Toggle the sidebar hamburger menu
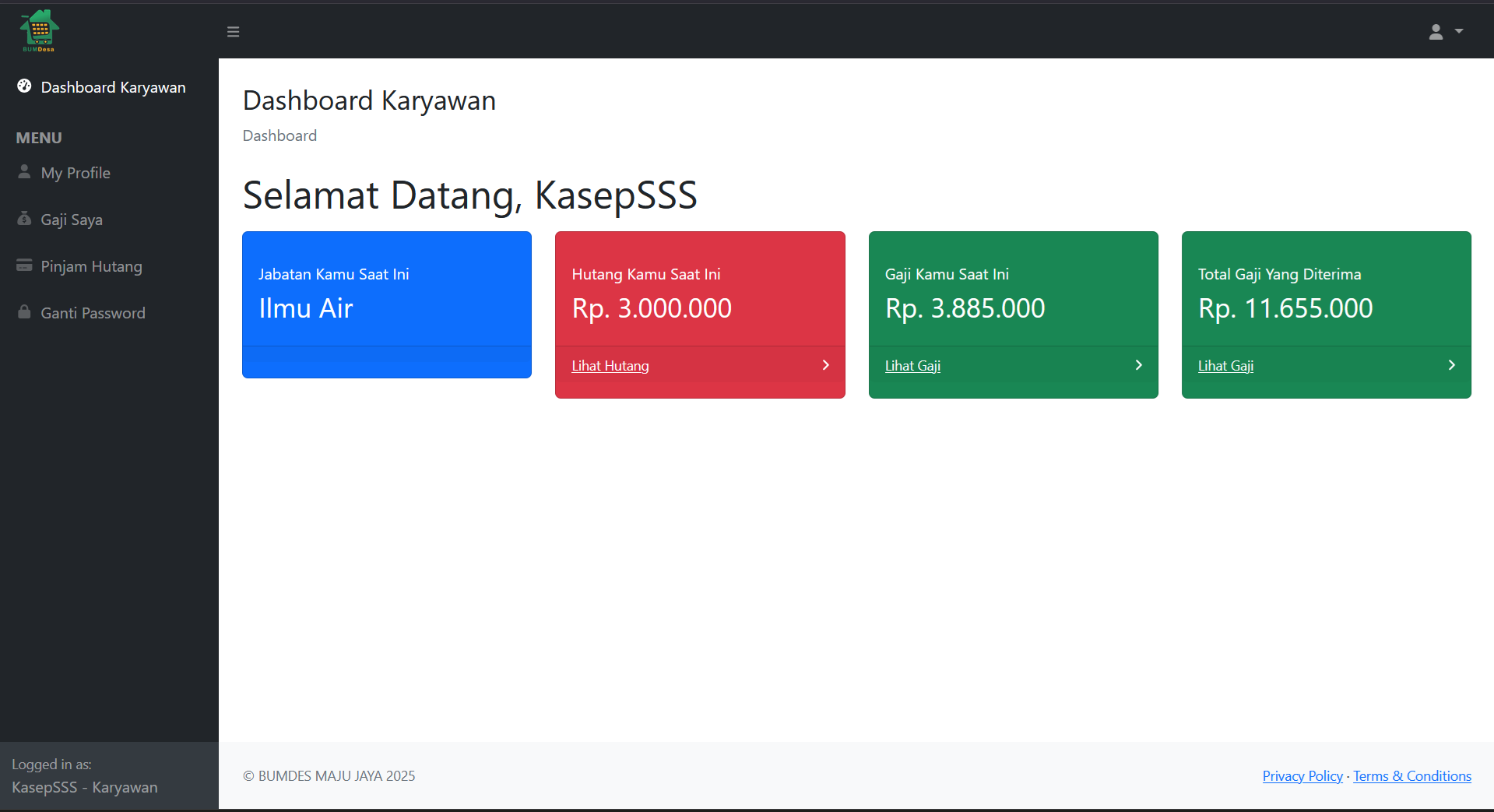 pyautogui.click(x=233, y=32)
